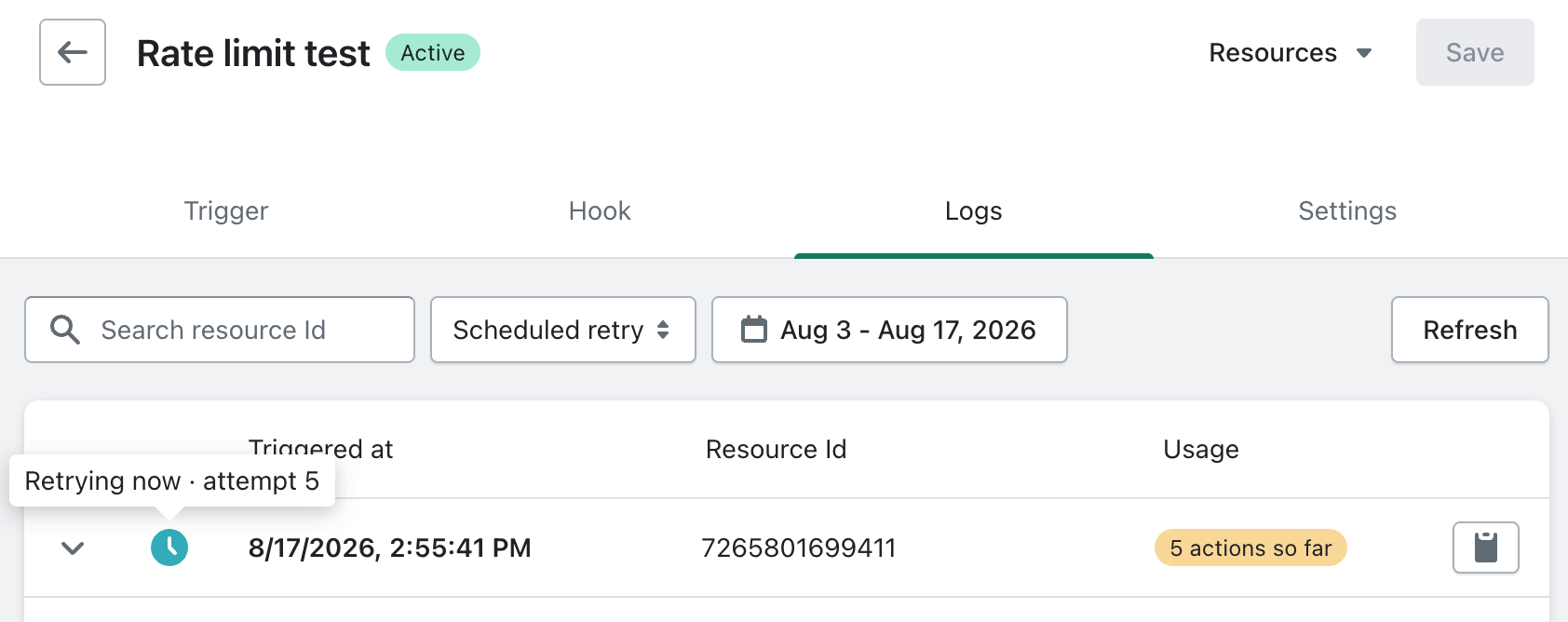Screen dimensions: 1568x622
Task: Switch to the Hook tab
Action: 600,211
